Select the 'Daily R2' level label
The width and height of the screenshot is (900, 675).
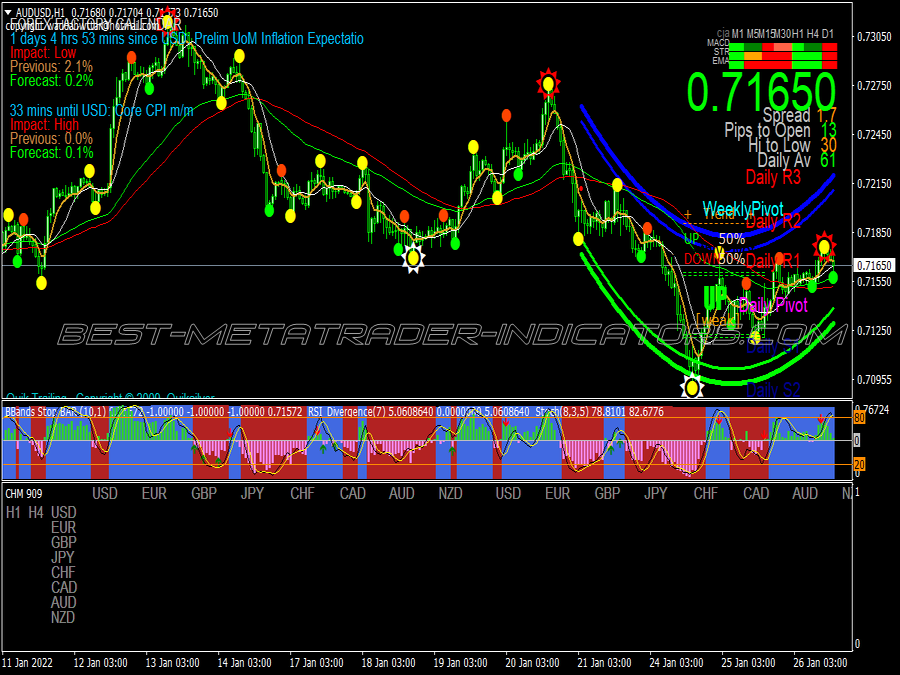(773, 222)
